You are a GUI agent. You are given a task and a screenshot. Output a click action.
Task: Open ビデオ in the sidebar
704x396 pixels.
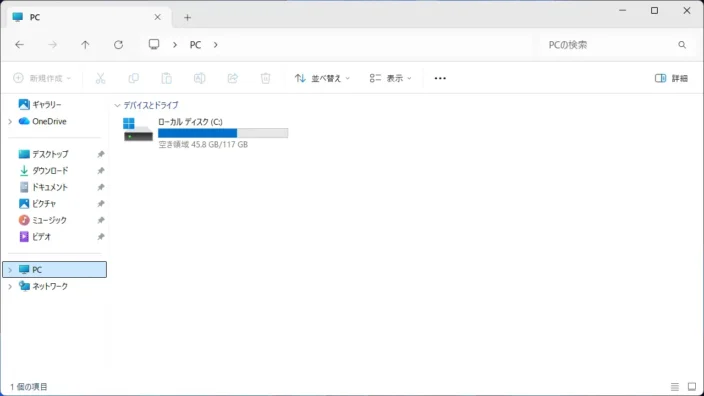(x=41, y=237)
